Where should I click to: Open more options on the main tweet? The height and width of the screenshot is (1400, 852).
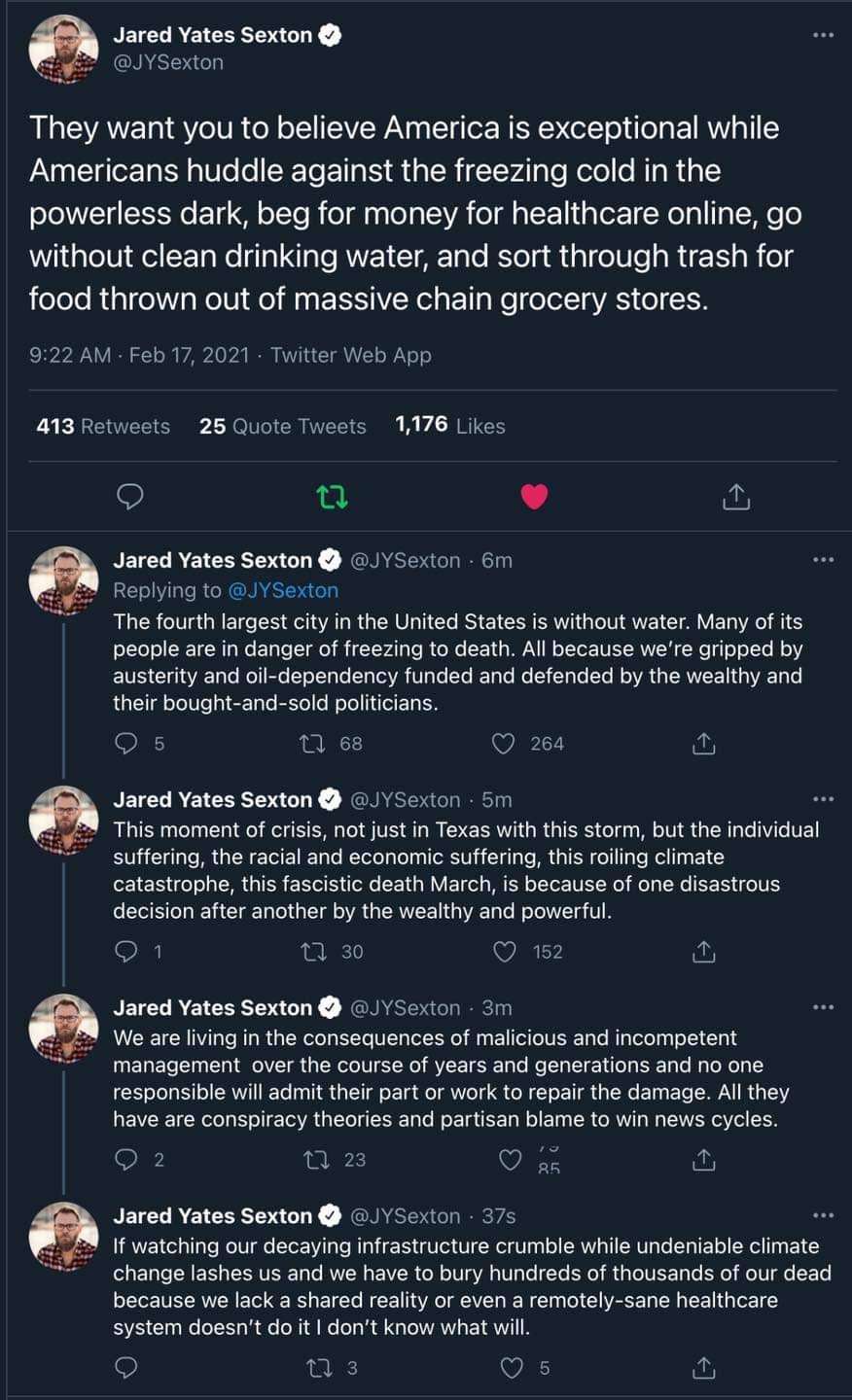point(823,35)
